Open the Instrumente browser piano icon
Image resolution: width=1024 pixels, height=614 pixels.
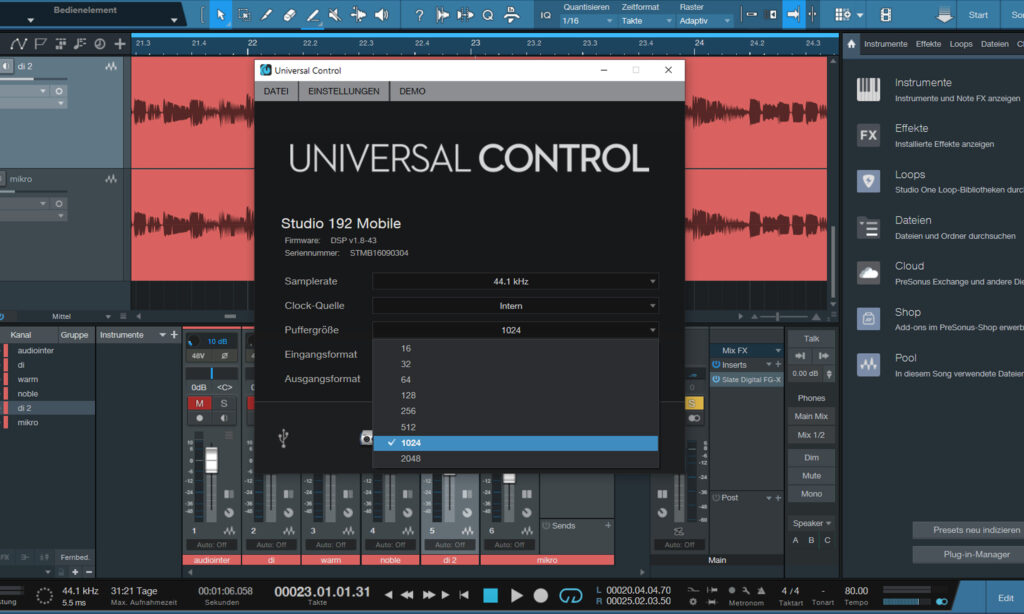pyautogui.click(x=868, y=89)
